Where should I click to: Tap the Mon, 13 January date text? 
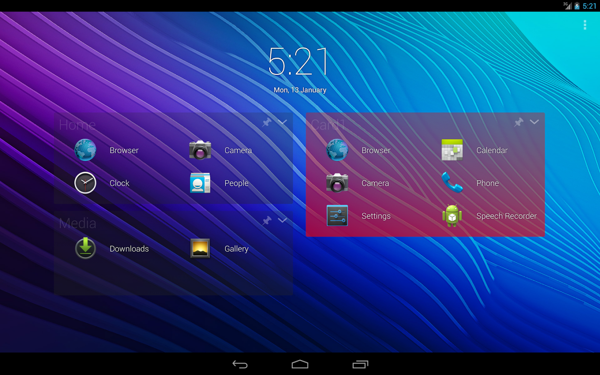[x=300, y=90]
